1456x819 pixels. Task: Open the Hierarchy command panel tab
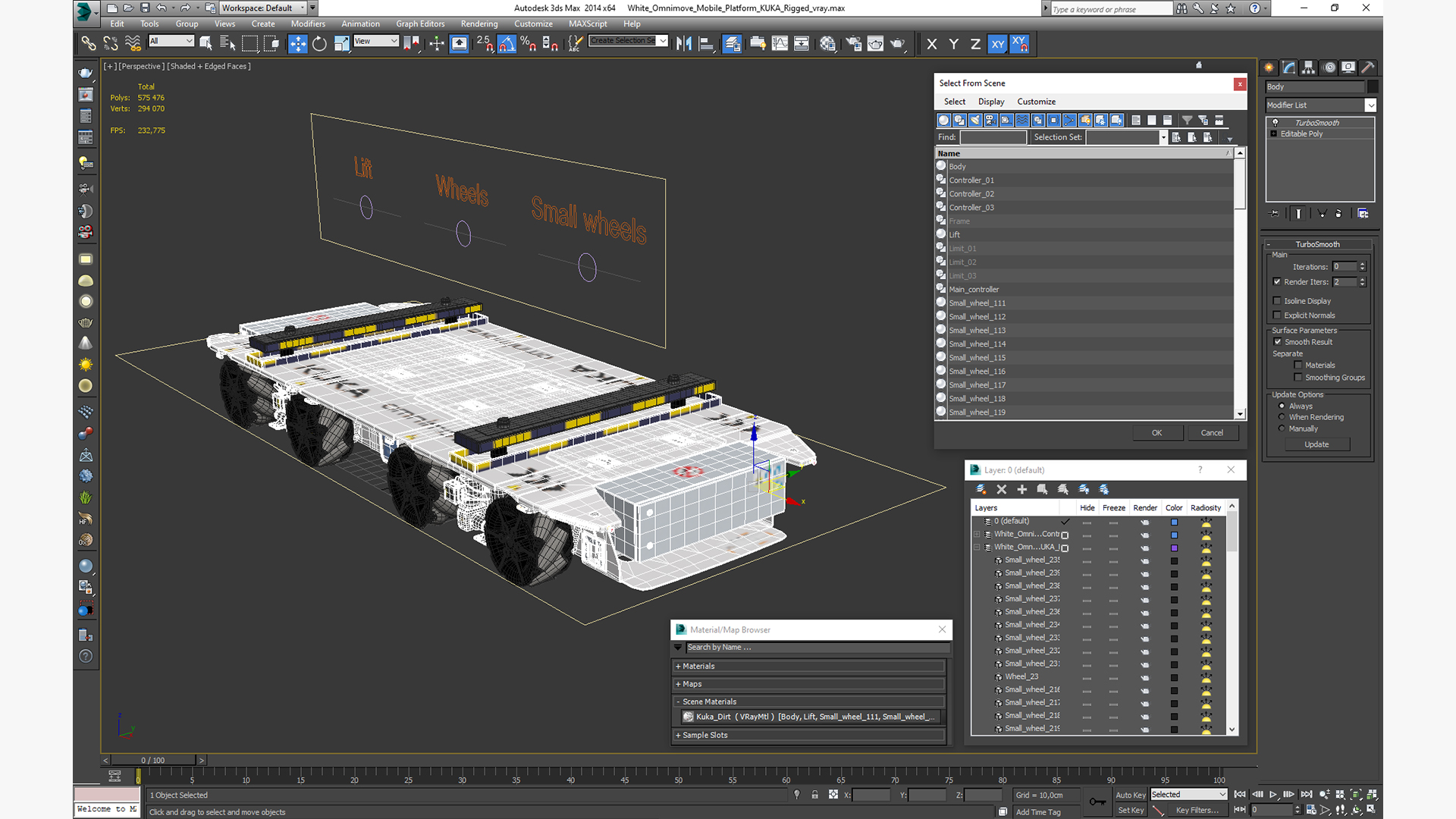point(1308,67)
